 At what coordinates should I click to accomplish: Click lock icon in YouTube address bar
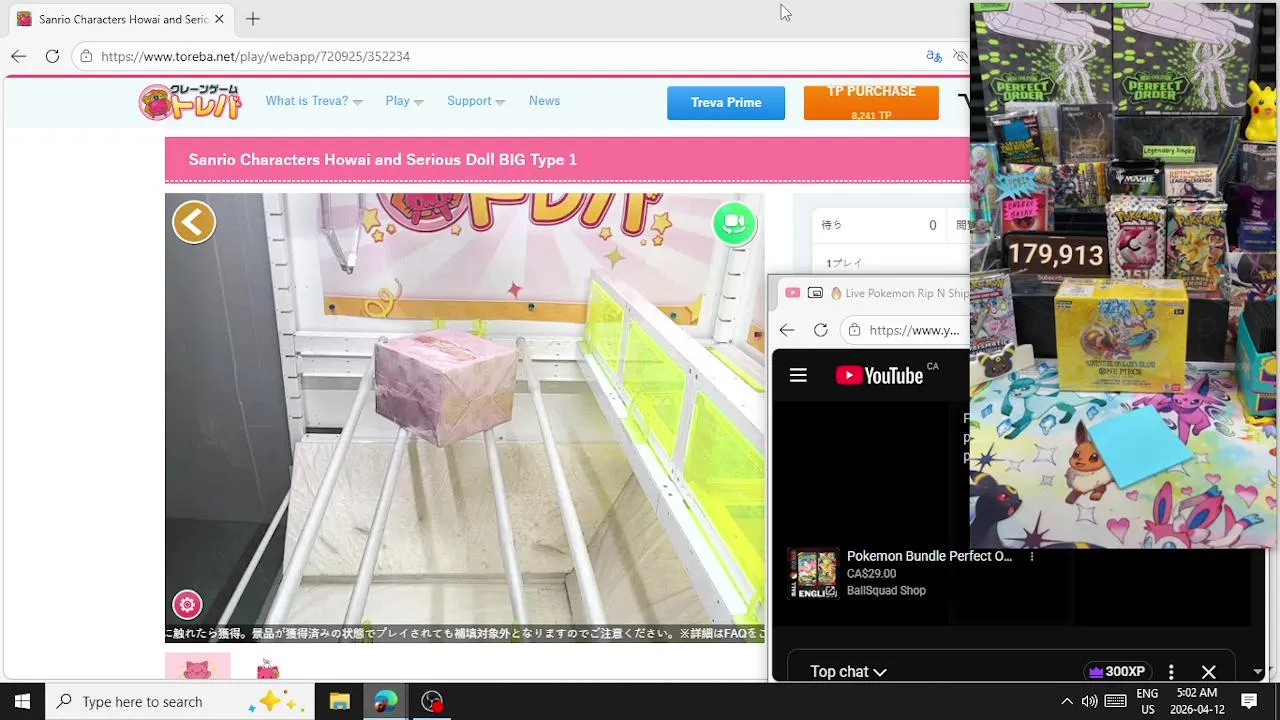(x=854, y=330)
